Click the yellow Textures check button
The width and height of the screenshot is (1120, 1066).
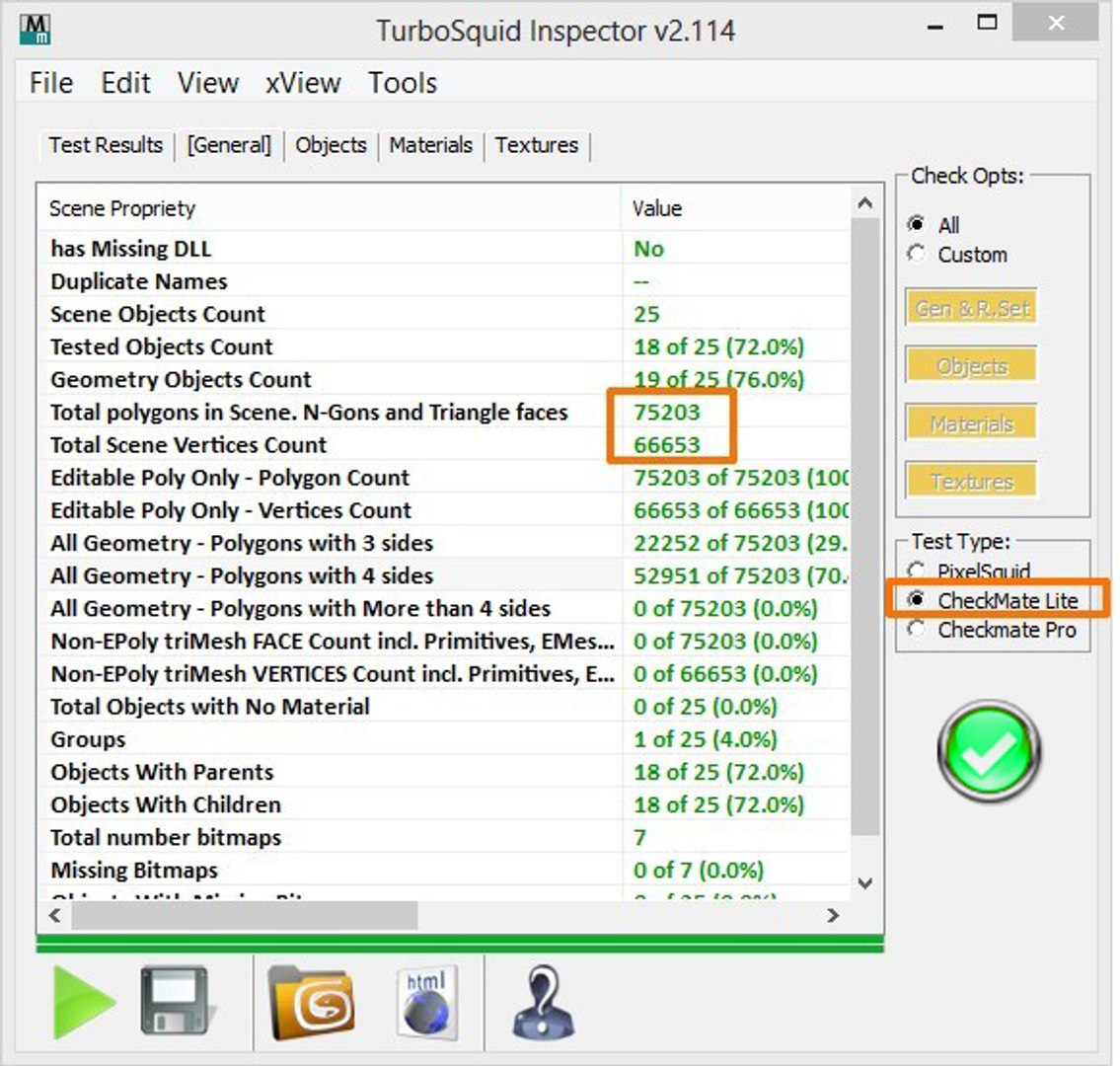point(971,482)
